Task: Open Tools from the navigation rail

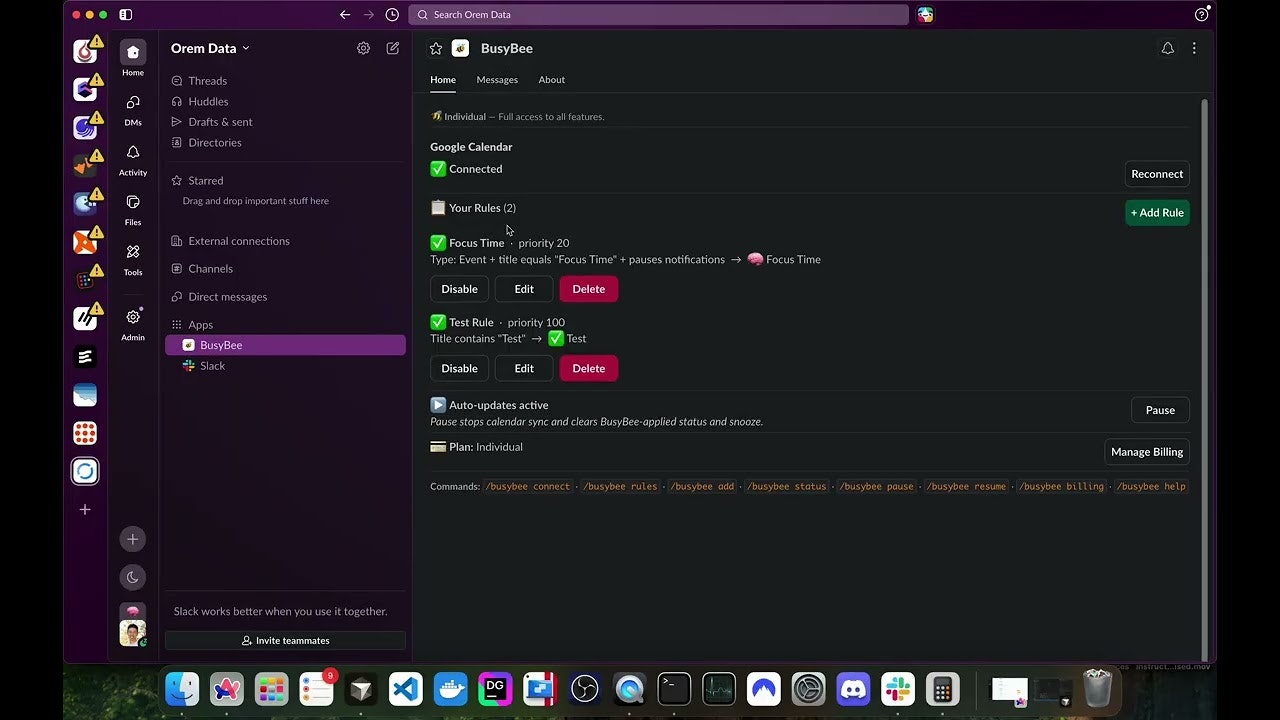Action: pyautogui.click(x=133, y=259)
